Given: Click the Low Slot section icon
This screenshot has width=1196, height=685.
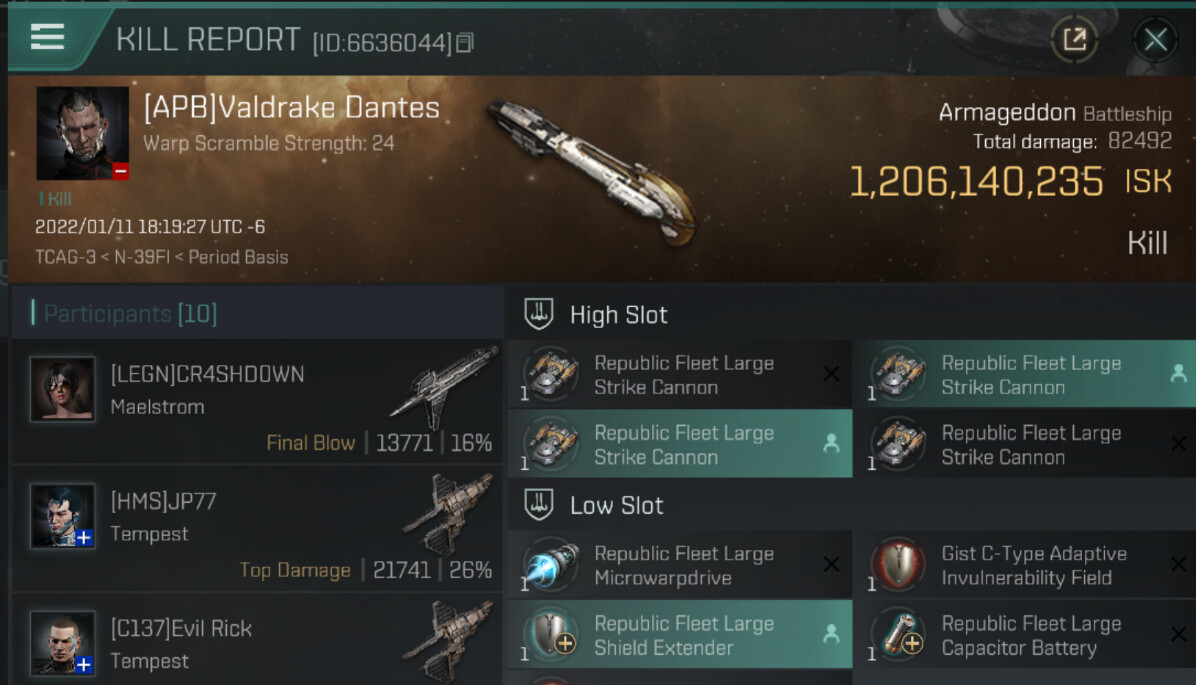Looking at the screenshot, I should coord(539,505).
